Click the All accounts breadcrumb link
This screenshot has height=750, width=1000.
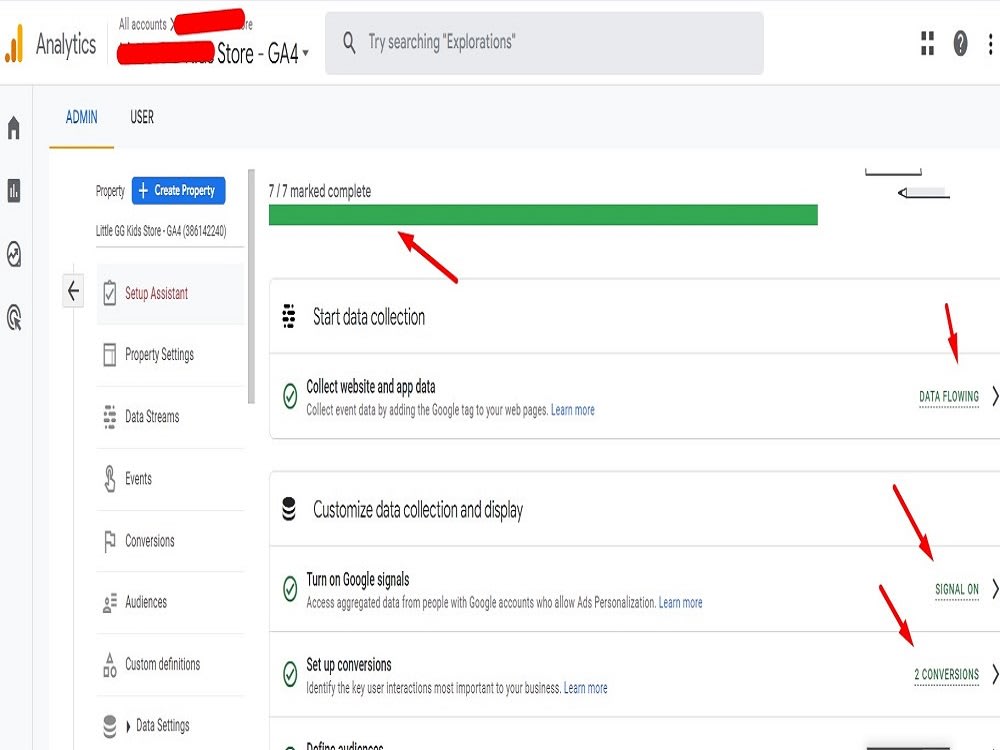142,24
